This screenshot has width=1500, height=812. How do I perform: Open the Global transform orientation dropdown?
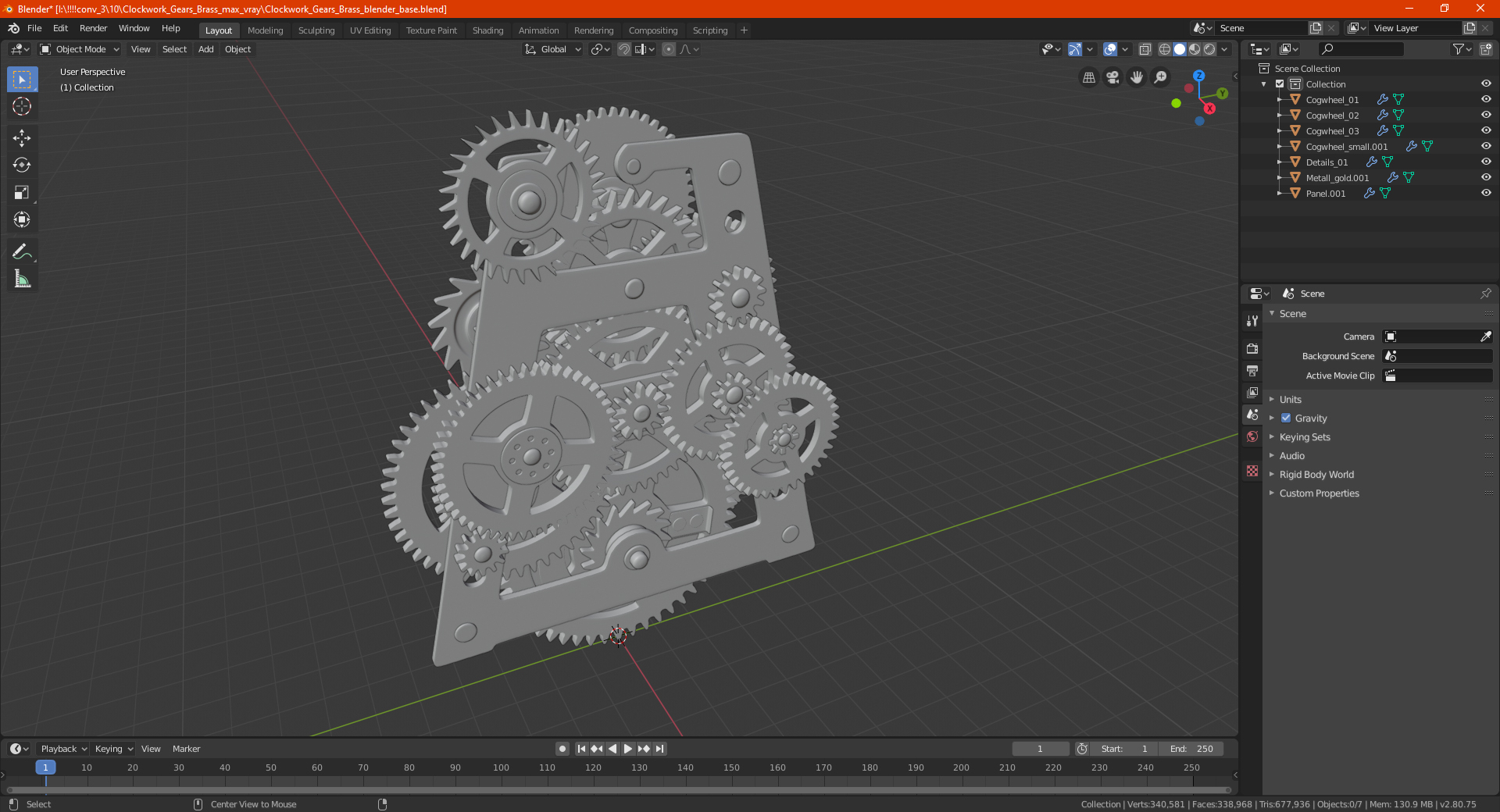553,49
